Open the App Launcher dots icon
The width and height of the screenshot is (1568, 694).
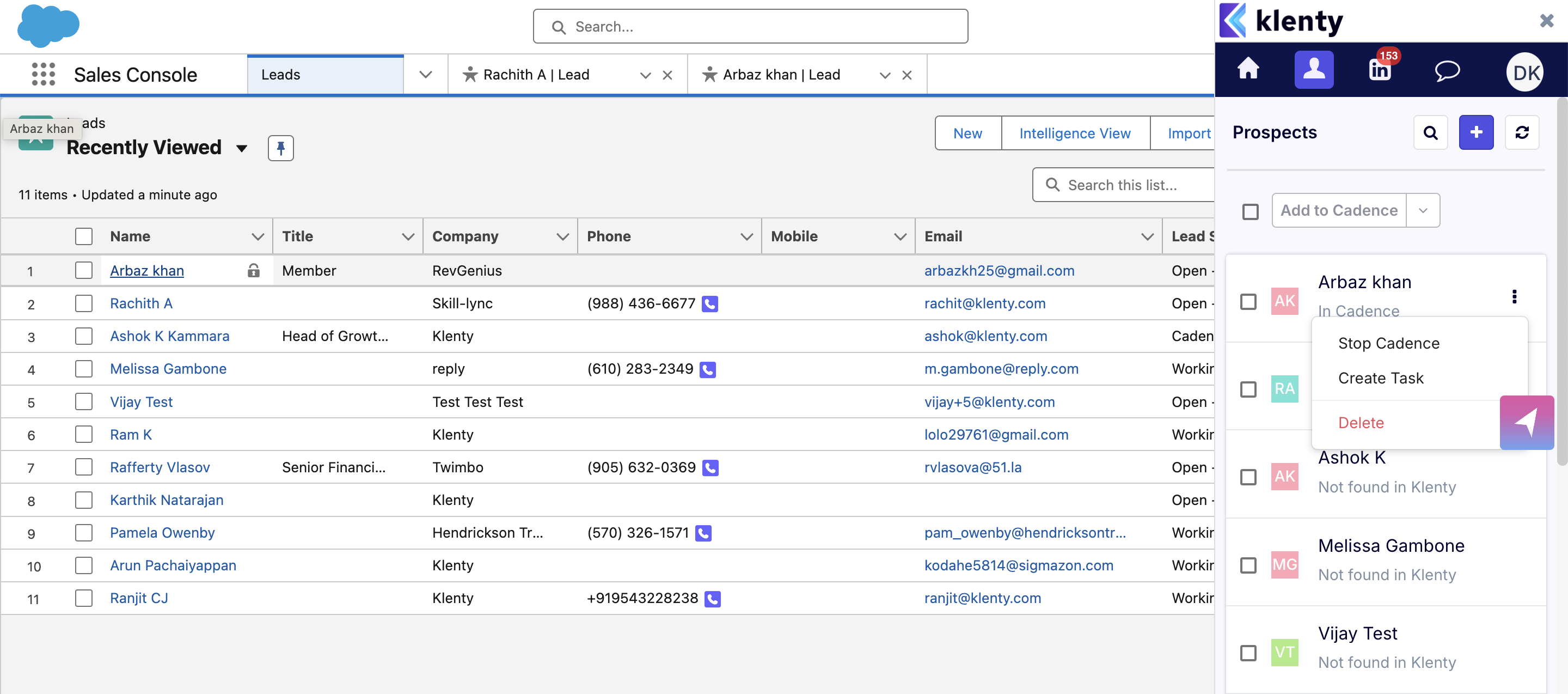pos(43,74)
